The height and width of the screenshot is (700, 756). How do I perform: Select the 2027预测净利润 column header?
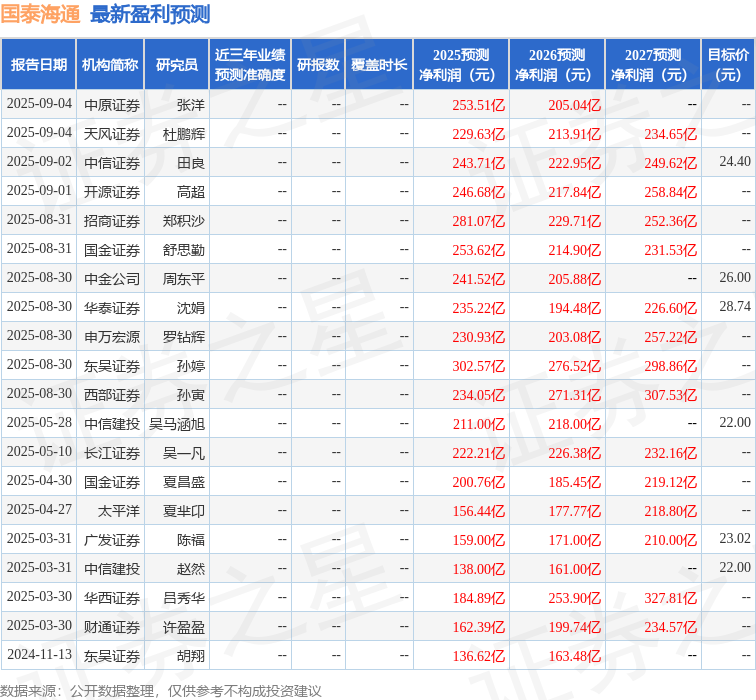[653, 65]
